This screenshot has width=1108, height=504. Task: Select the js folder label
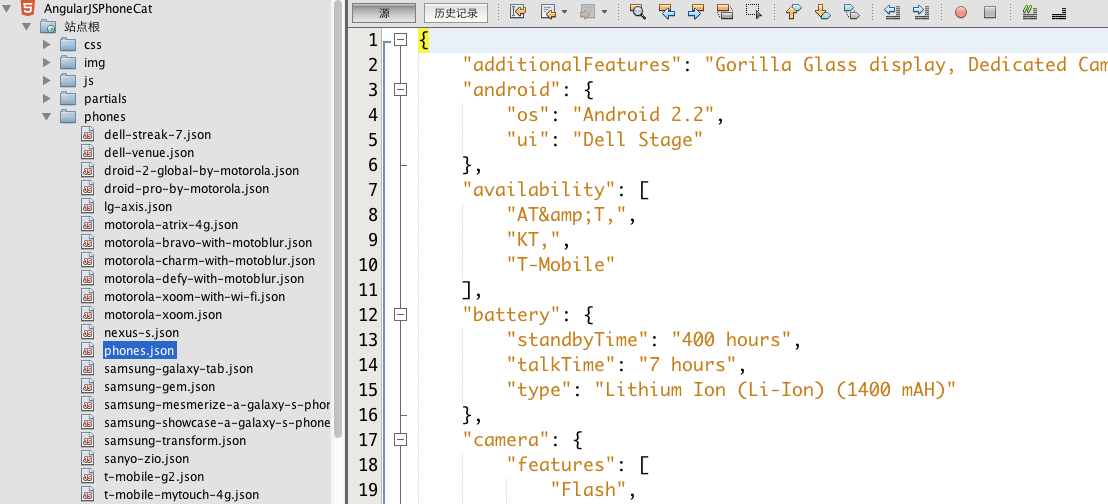tap(89, 81)
